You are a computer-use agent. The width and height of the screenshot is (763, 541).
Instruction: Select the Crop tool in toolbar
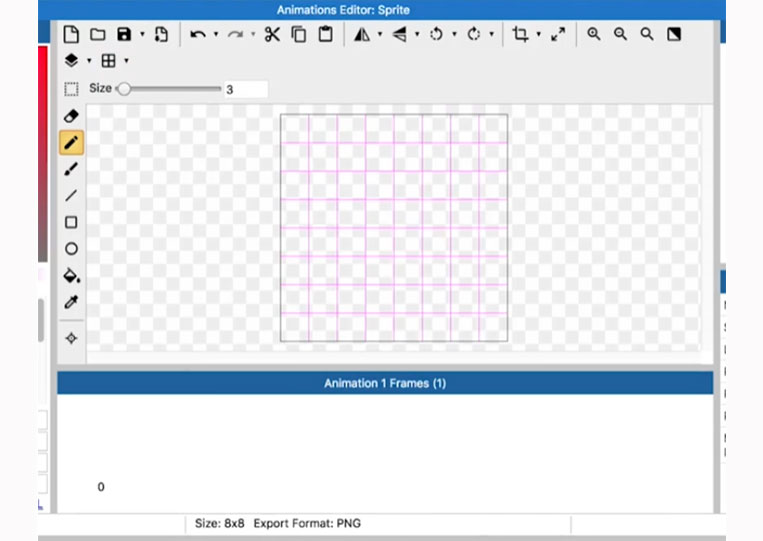click(520, 34)
